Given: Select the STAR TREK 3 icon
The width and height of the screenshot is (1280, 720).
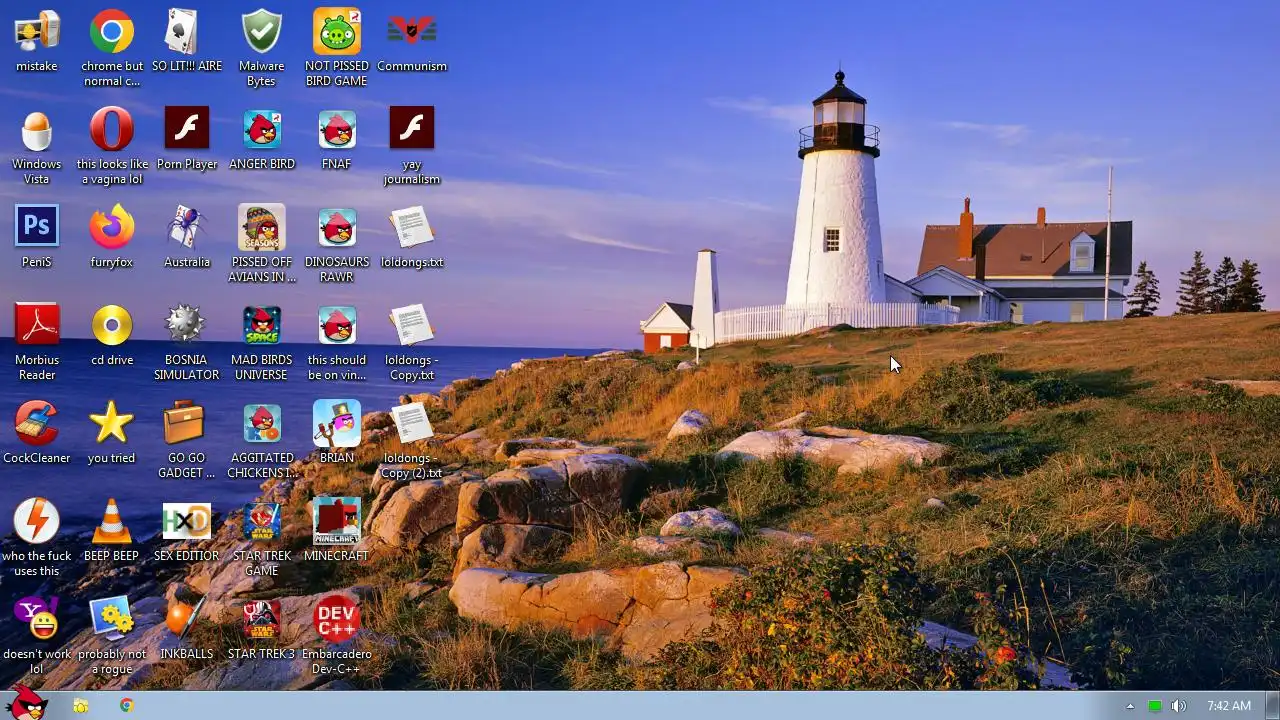Looking at the screenshot, I should tap(262, 620).
